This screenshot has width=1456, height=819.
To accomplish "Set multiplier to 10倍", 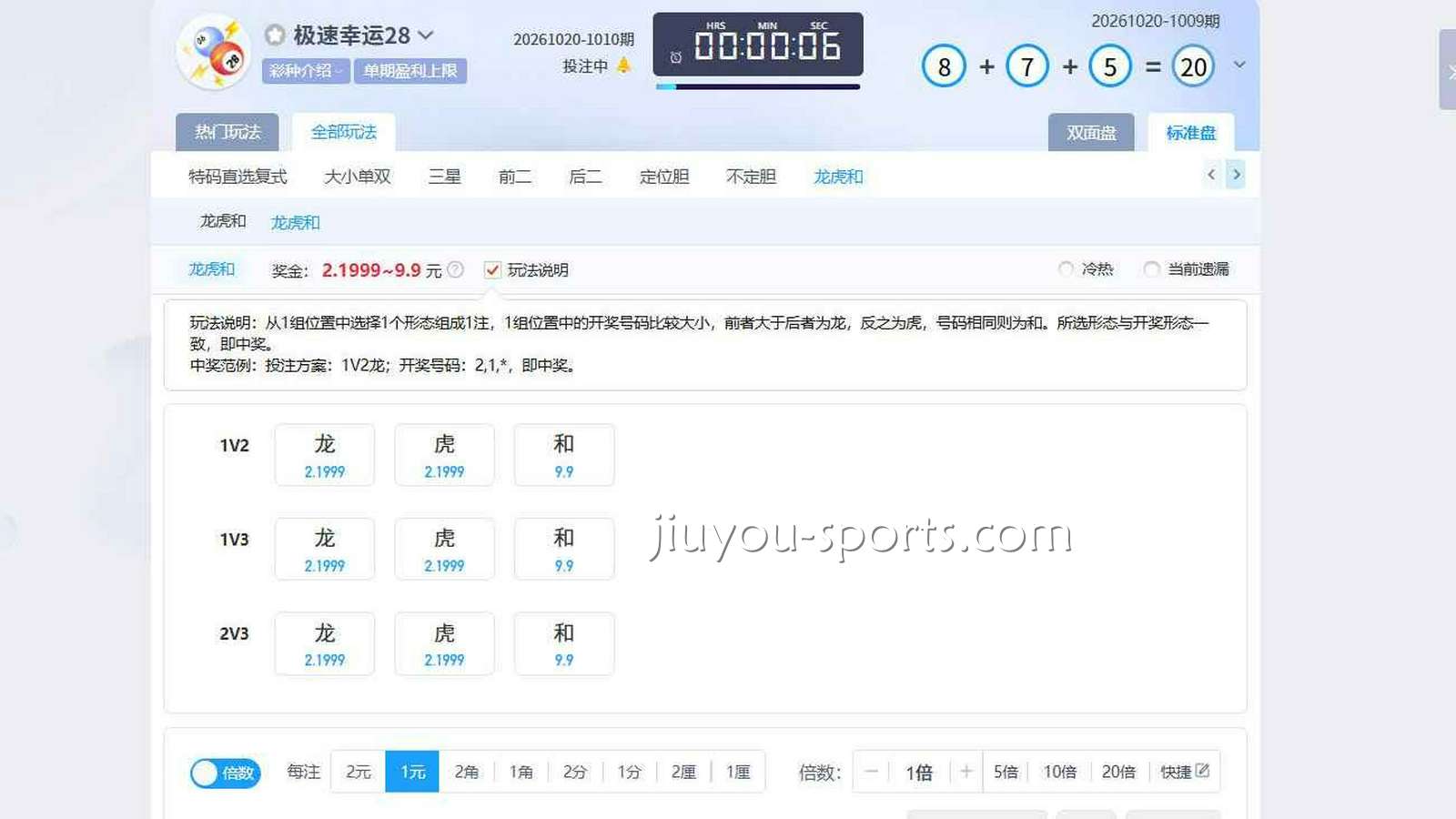I will click(1060, 772).
